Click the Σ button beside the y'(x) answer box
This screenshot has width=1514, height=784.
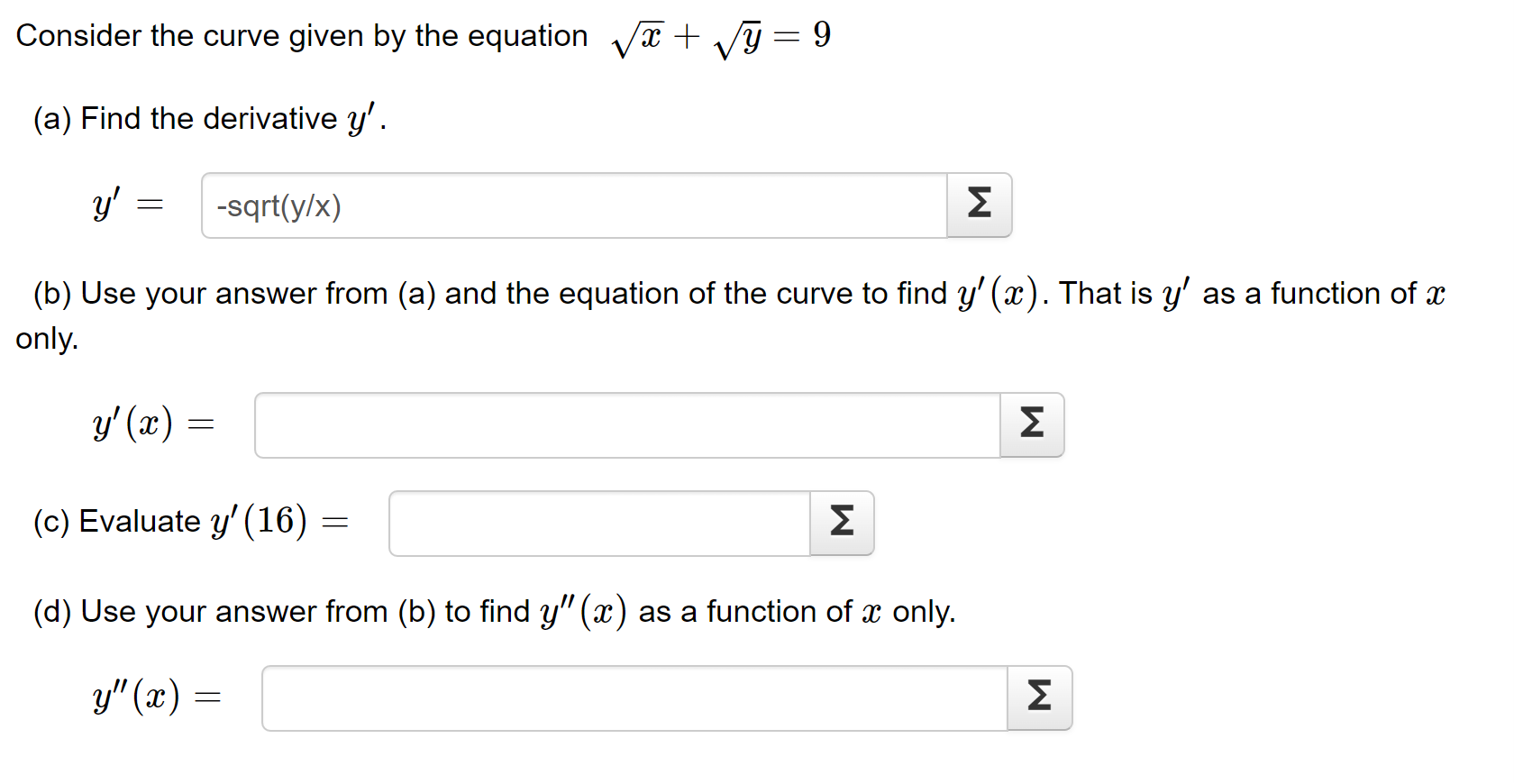(x=1032, y=424)
